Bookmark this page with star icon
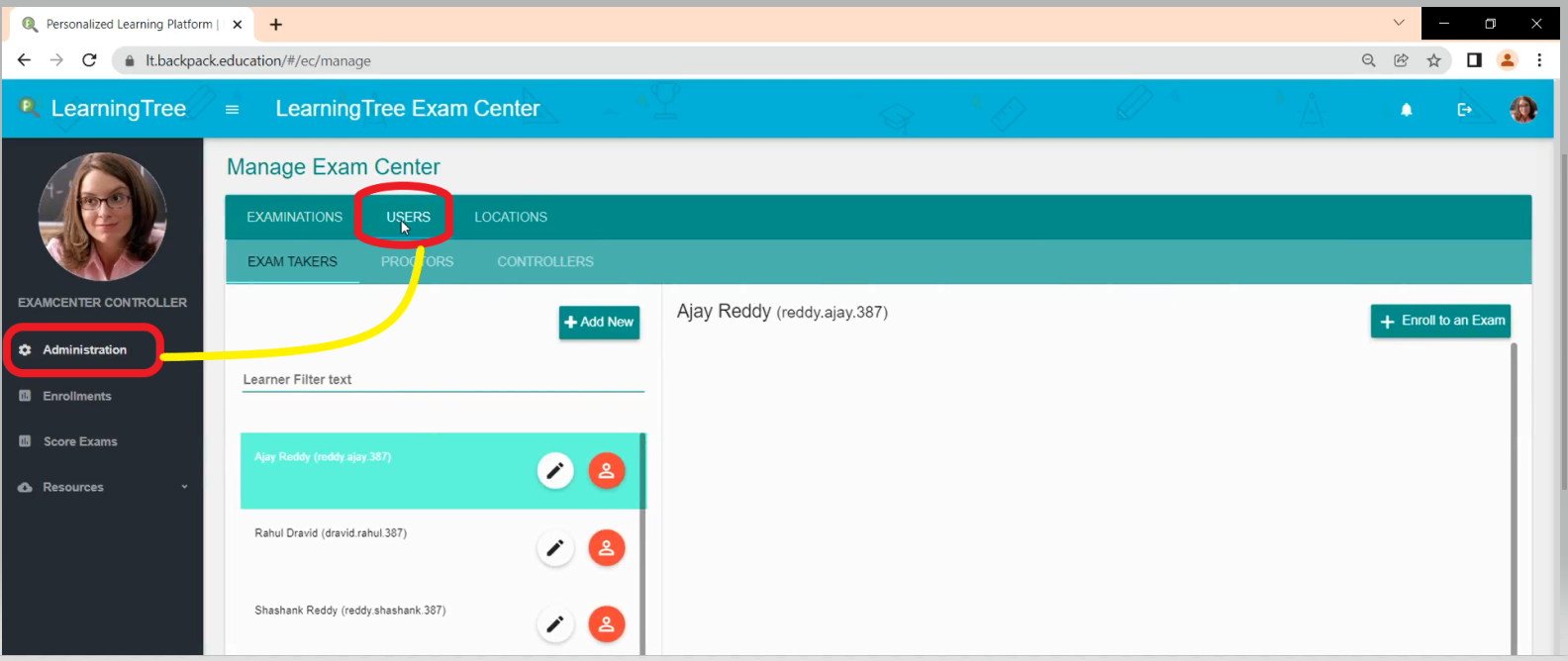 pyautogui.click(x=1433, y=60)
